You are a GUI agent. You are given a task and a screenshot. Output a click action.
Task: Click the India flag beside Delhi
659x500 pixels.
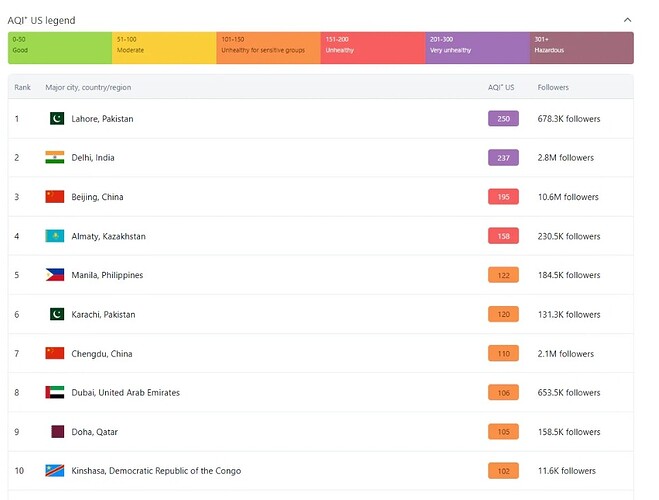click(x=55, y=158)
